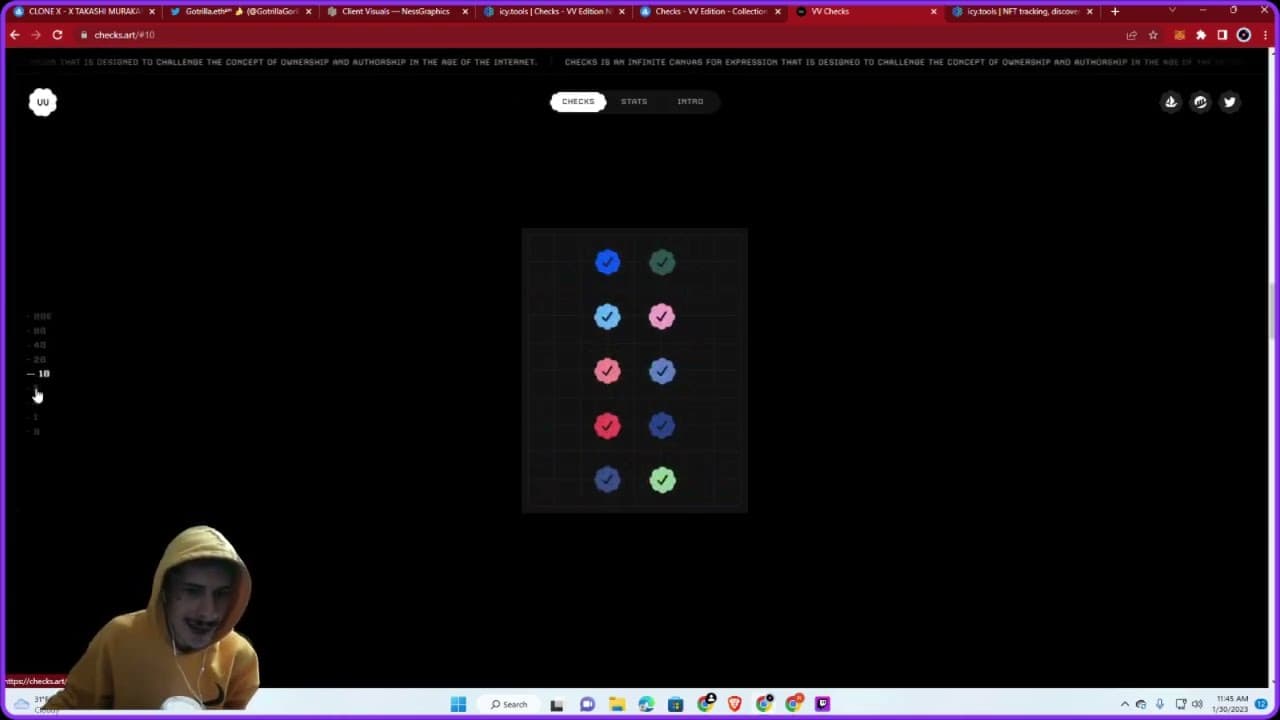The width and height of the screenshot is (1280, 720).
Task: Open the Windows Start menu
Action: 458,704
